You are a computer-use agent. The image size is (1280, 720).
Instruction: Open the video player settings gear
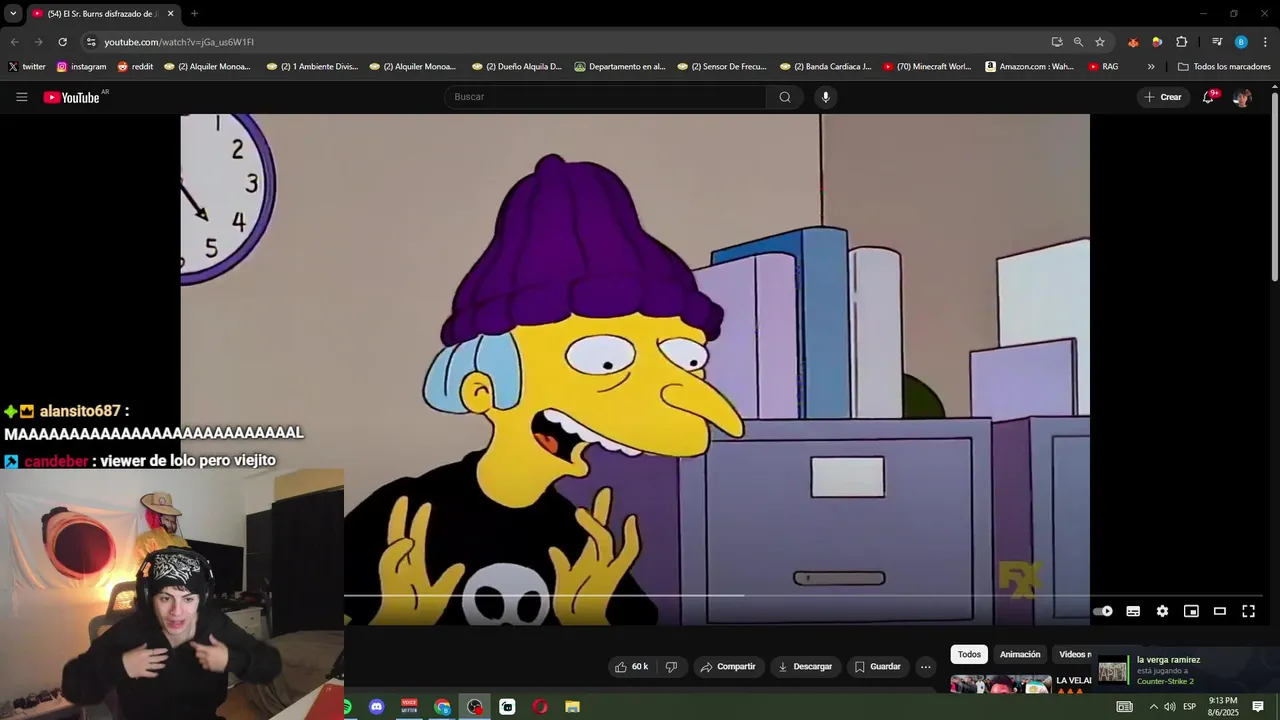(1162, 611)
